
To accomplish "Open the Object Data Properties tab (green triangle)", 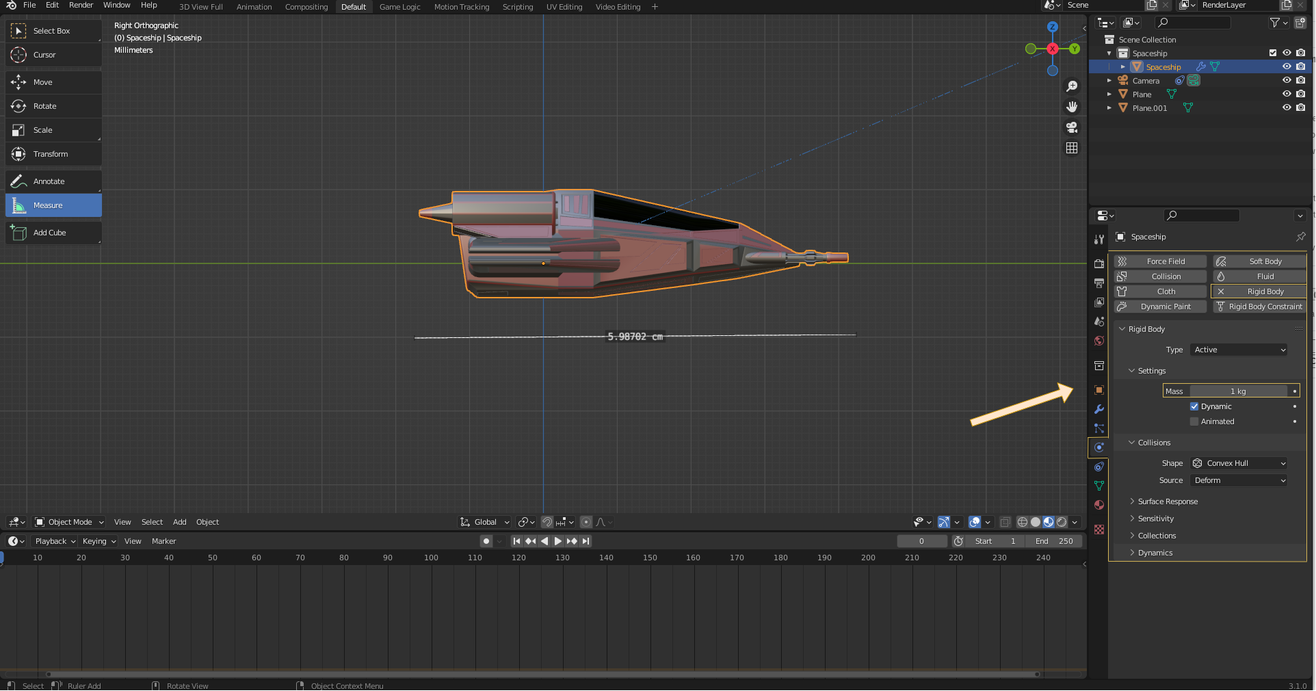I will 1098,486.
